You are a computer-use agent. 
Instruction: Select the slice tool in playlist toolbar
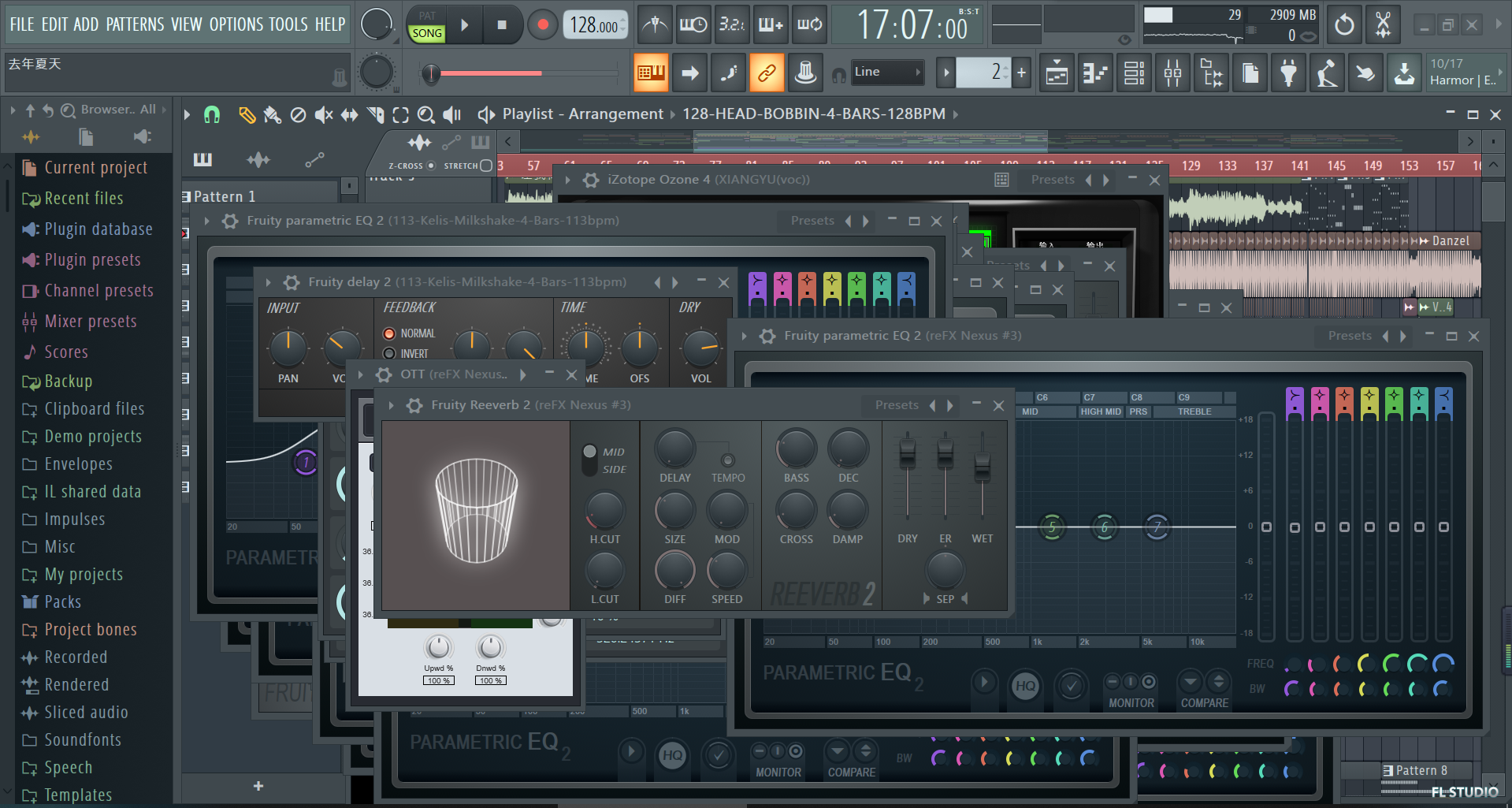click(x=376, y=115)
